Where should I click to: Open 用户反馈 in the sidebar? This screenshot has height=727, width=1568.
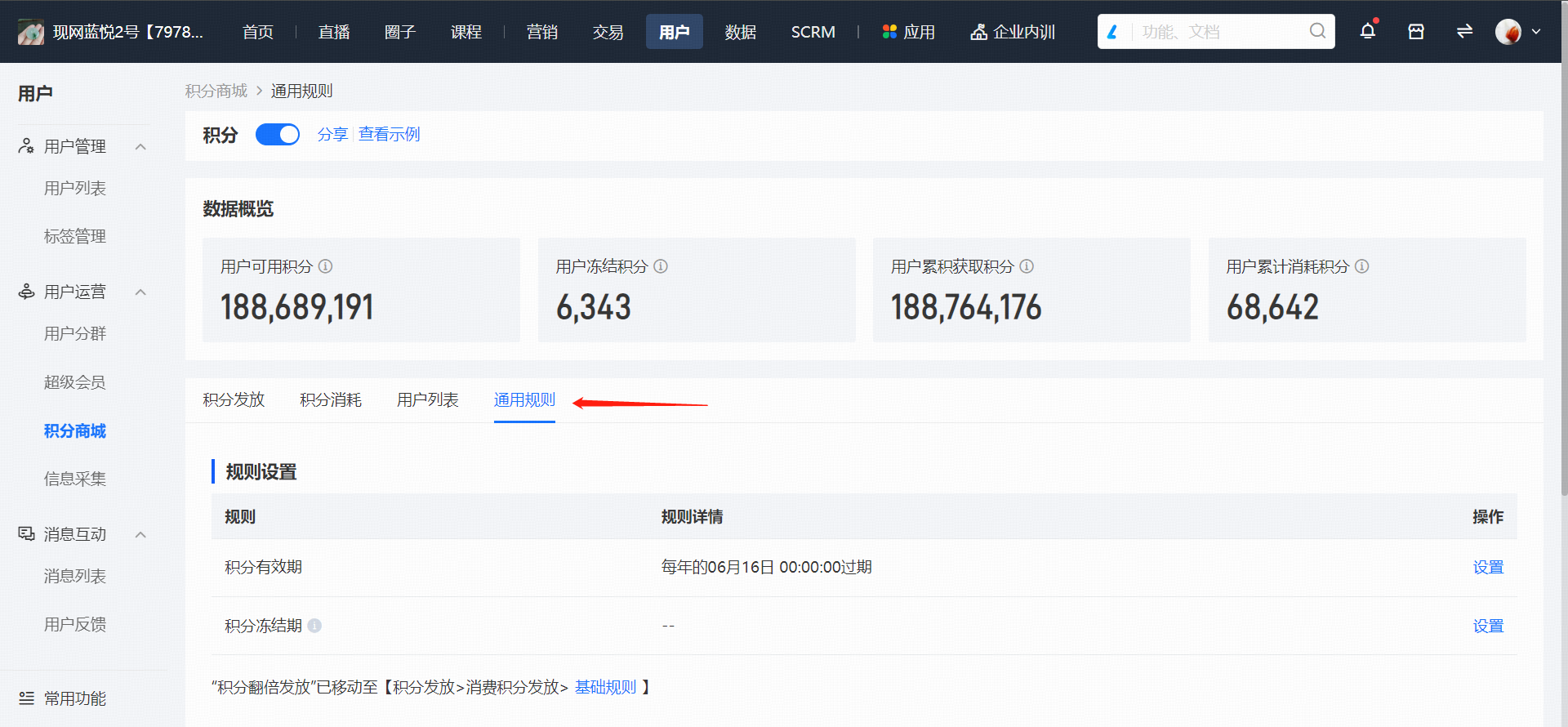click(x=75, y=624)
